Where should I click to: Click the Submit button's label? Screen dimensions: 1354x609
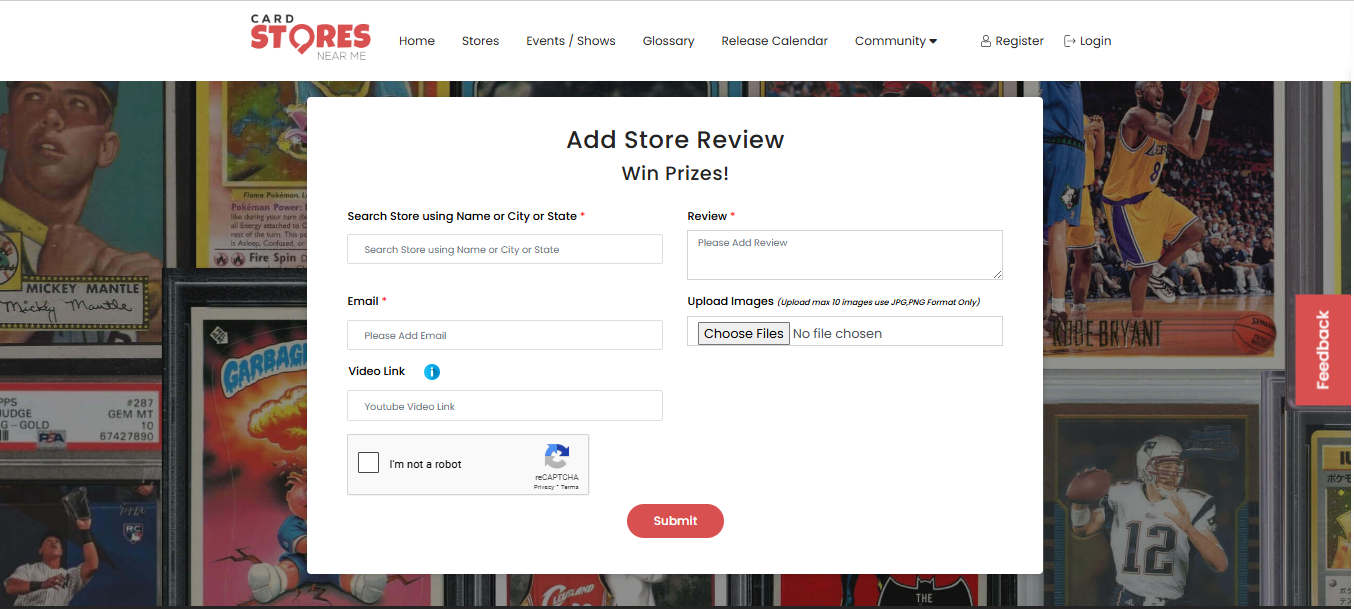click(x=675, y=520)
